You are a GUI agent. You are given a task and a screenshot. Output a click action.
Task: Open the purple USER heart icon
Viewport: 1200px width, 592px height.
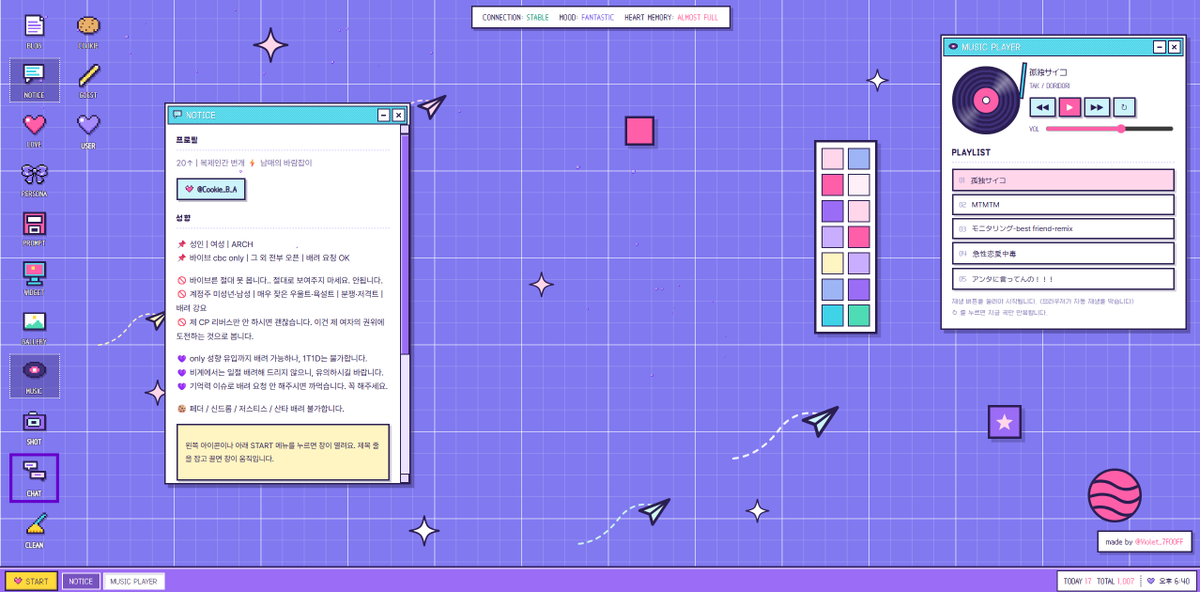pyautogui.click(x=89, y=129)
